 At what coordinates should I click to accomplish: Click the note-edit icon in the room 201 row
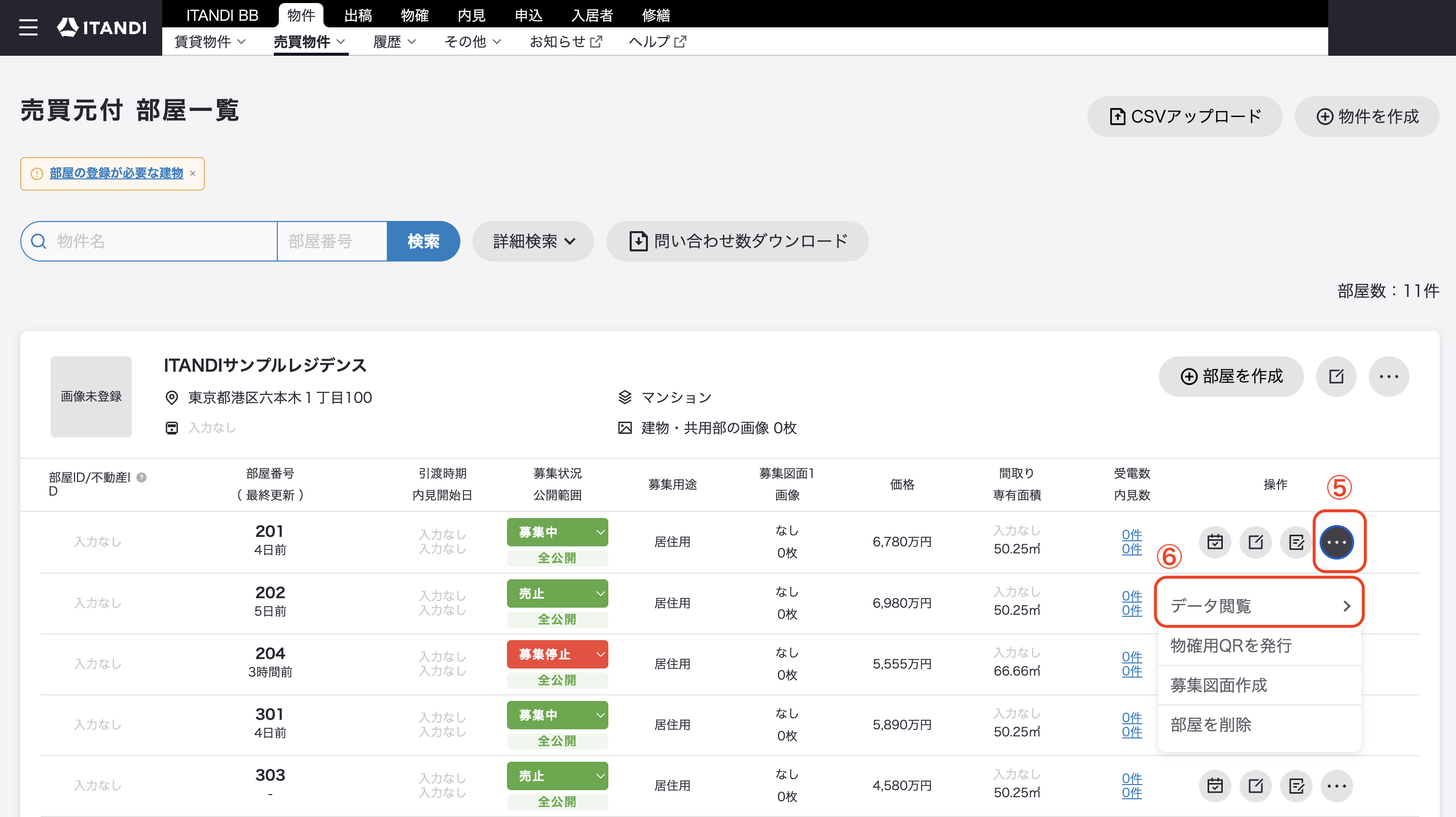1296,542
